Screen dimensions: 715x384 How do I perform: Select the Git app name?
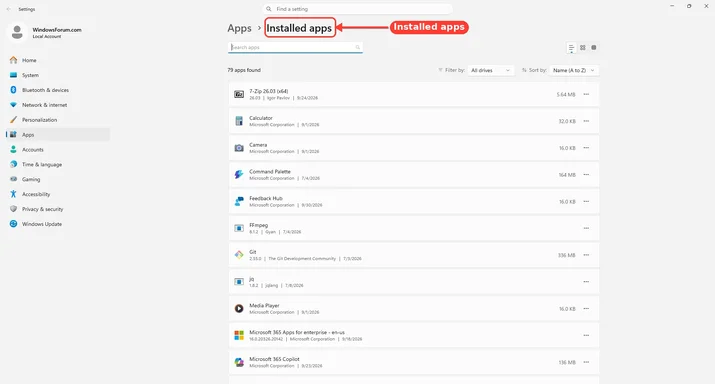(x=253, y=252)
